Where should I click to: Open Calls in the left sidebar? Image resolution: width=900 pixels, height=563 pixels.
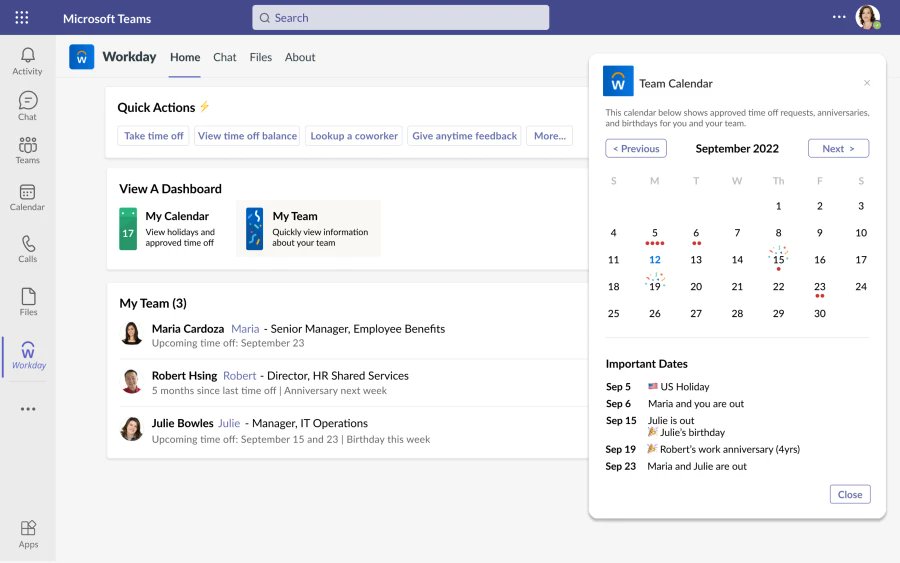point(28,249)
